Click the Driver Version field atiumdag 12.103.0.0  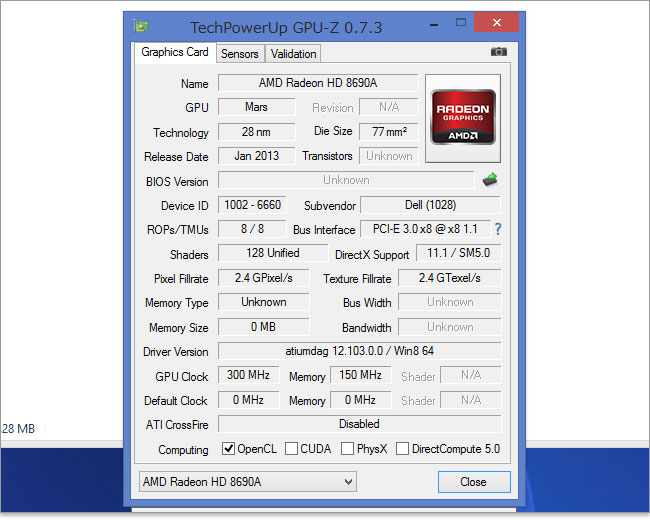pyautogui.click(x=359, y=351)
